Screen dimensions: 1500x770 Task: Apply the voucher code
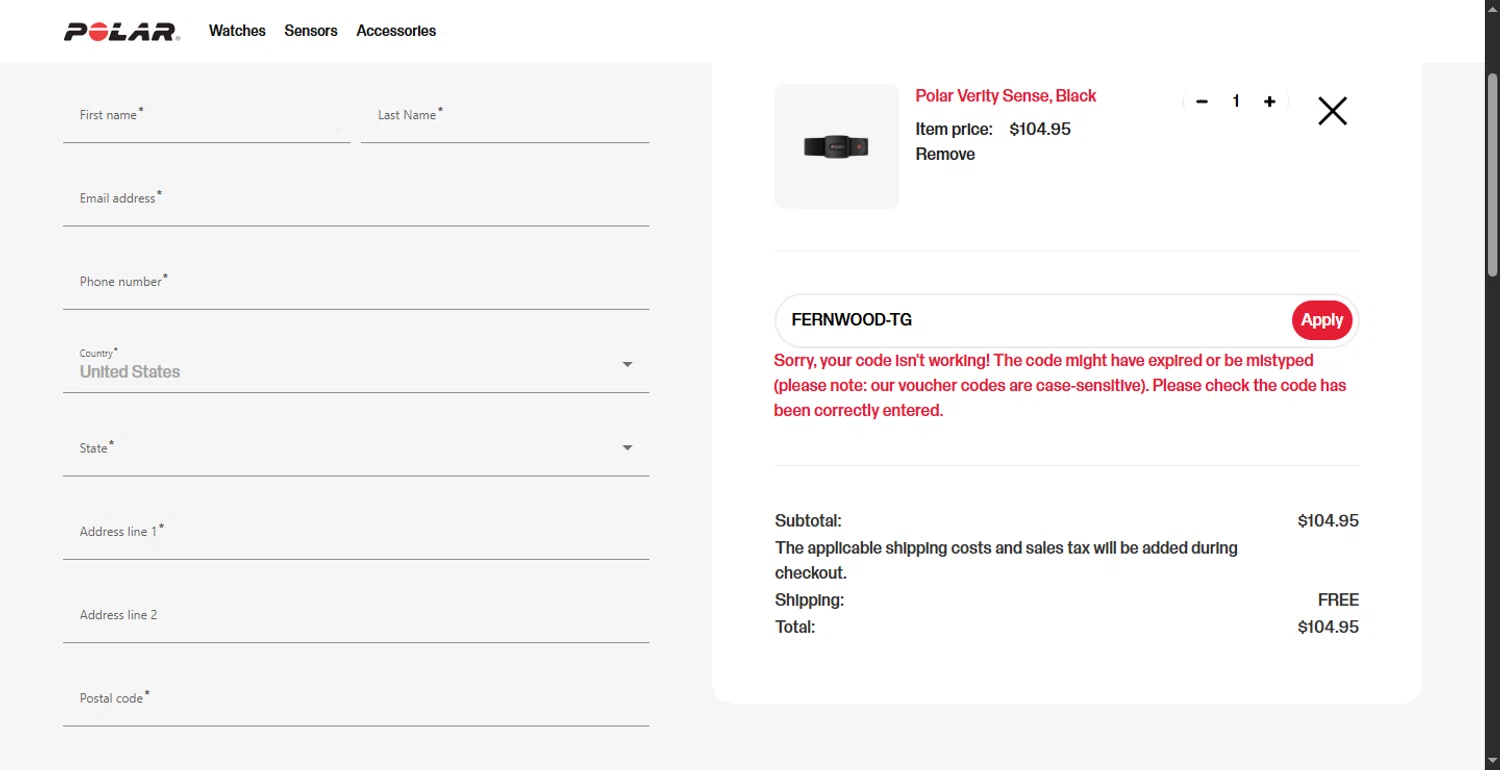click(1322, 320)
